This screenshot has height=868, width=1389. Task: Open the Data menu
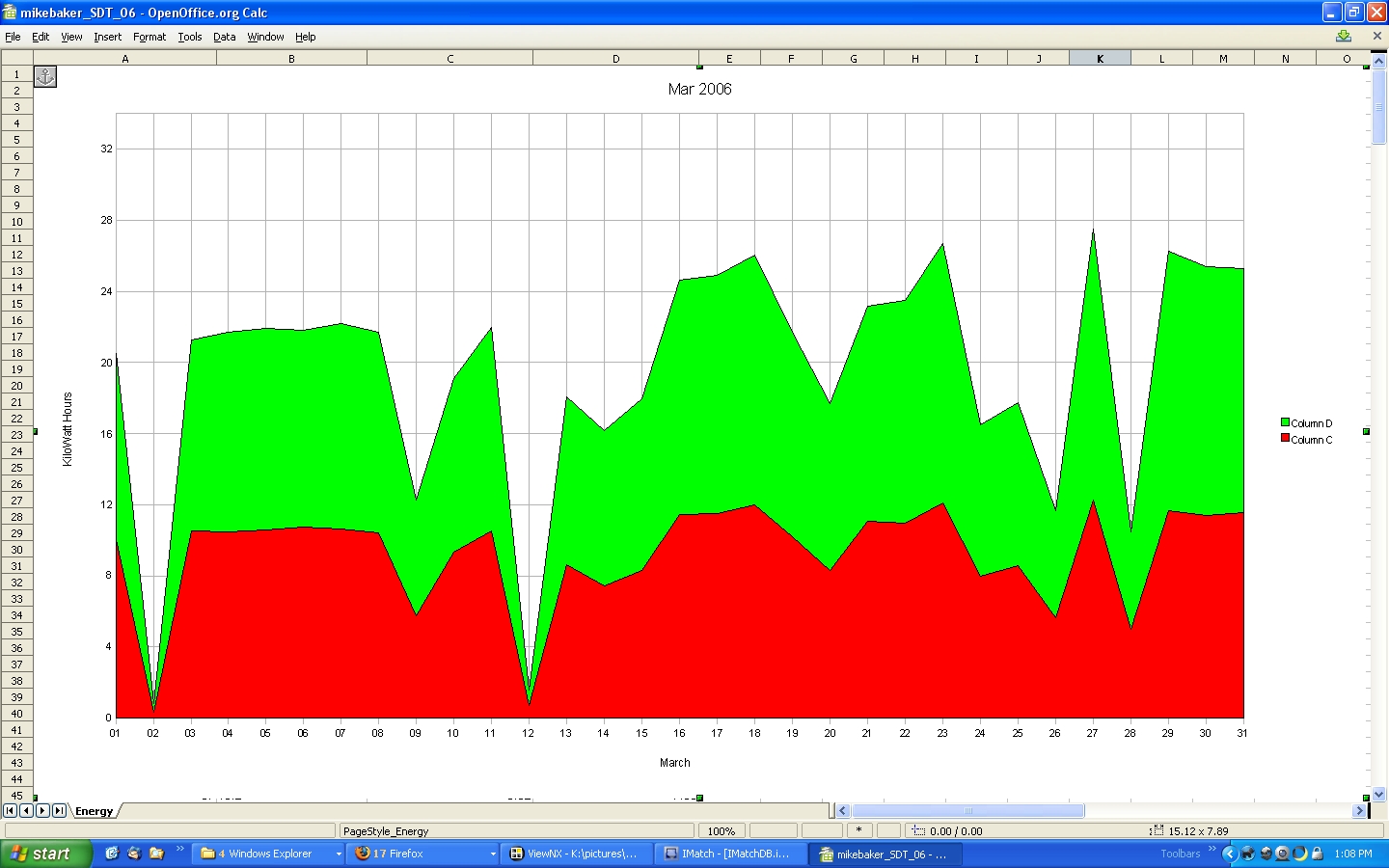pos(224,37)
